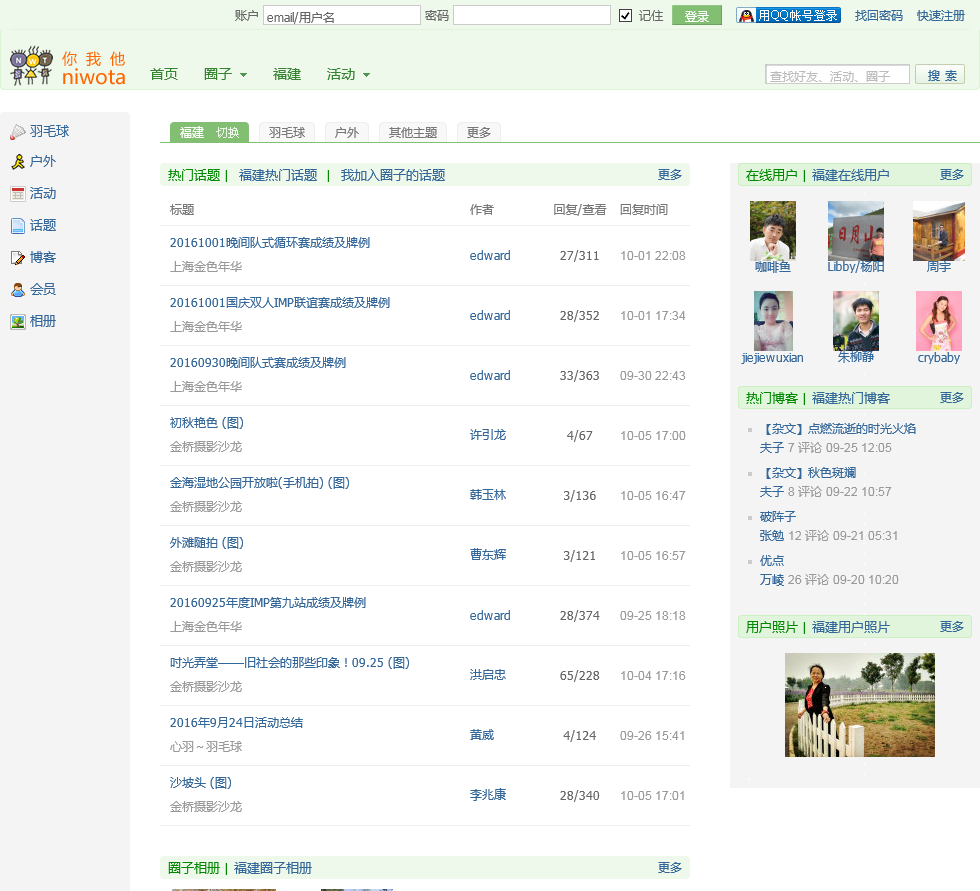The height and width of the screenshot is (891, 980).
Task: Open blog post 优点
Action: click(772, 560)
